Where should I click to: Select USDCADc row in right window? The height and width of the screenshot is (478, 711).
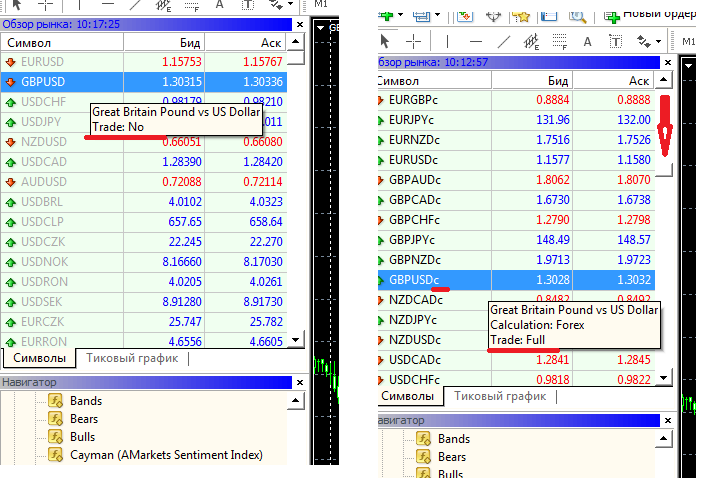coord(516,360)
